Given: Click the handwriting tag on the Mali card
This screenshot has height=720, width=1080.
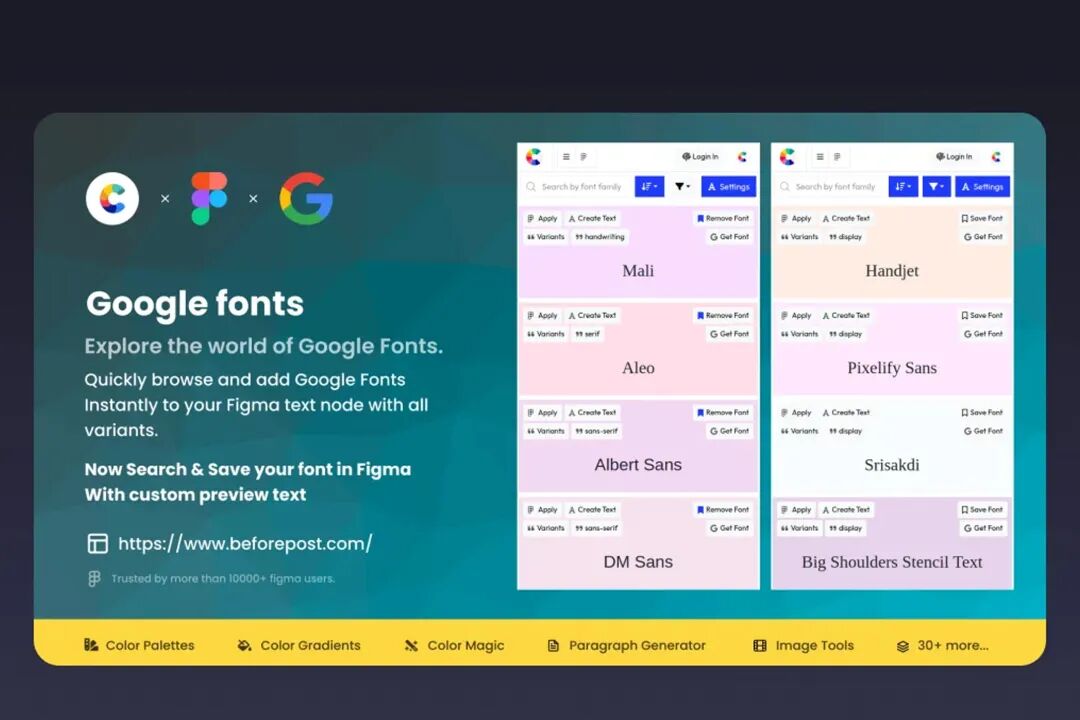Looking at the screenshot, I should coord(599,237).
